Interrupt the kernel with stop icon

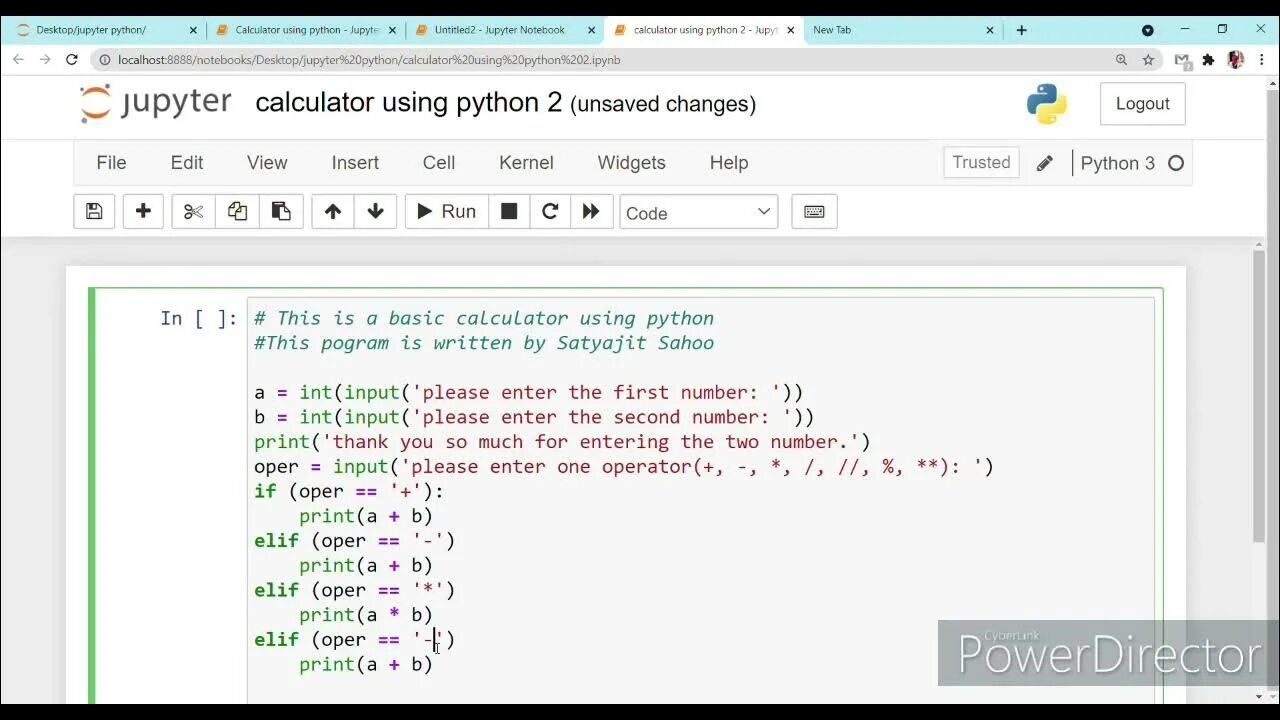[x=509, y=211]
